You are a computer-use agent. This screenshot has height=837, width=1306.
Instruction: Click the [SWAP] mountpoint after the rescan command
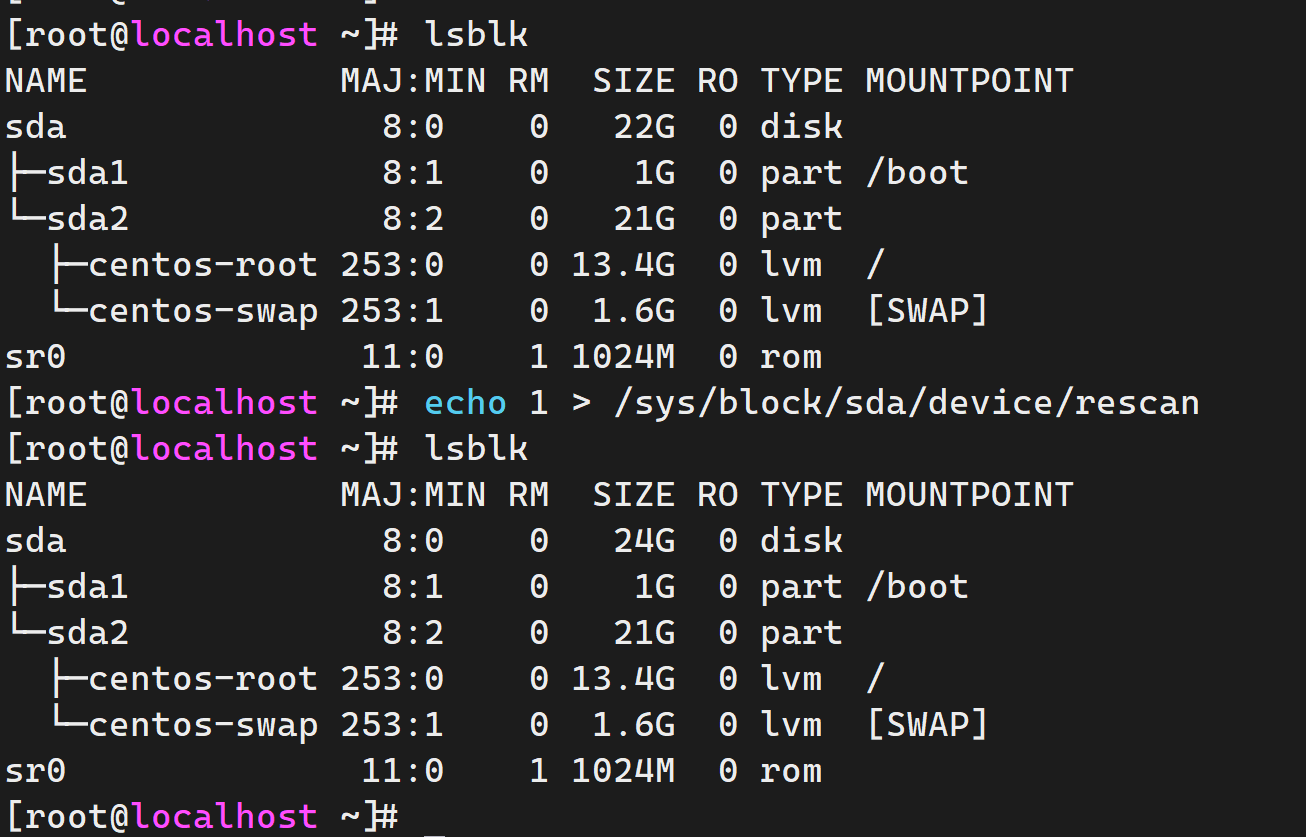tap(926, 725)
